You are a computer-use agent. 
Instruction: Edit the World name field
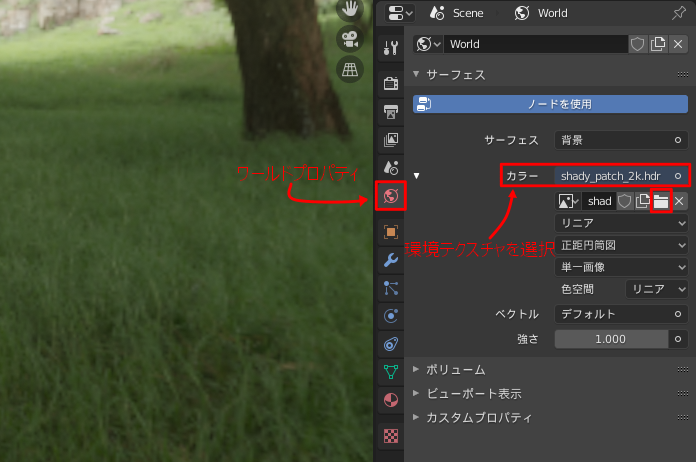536,44
